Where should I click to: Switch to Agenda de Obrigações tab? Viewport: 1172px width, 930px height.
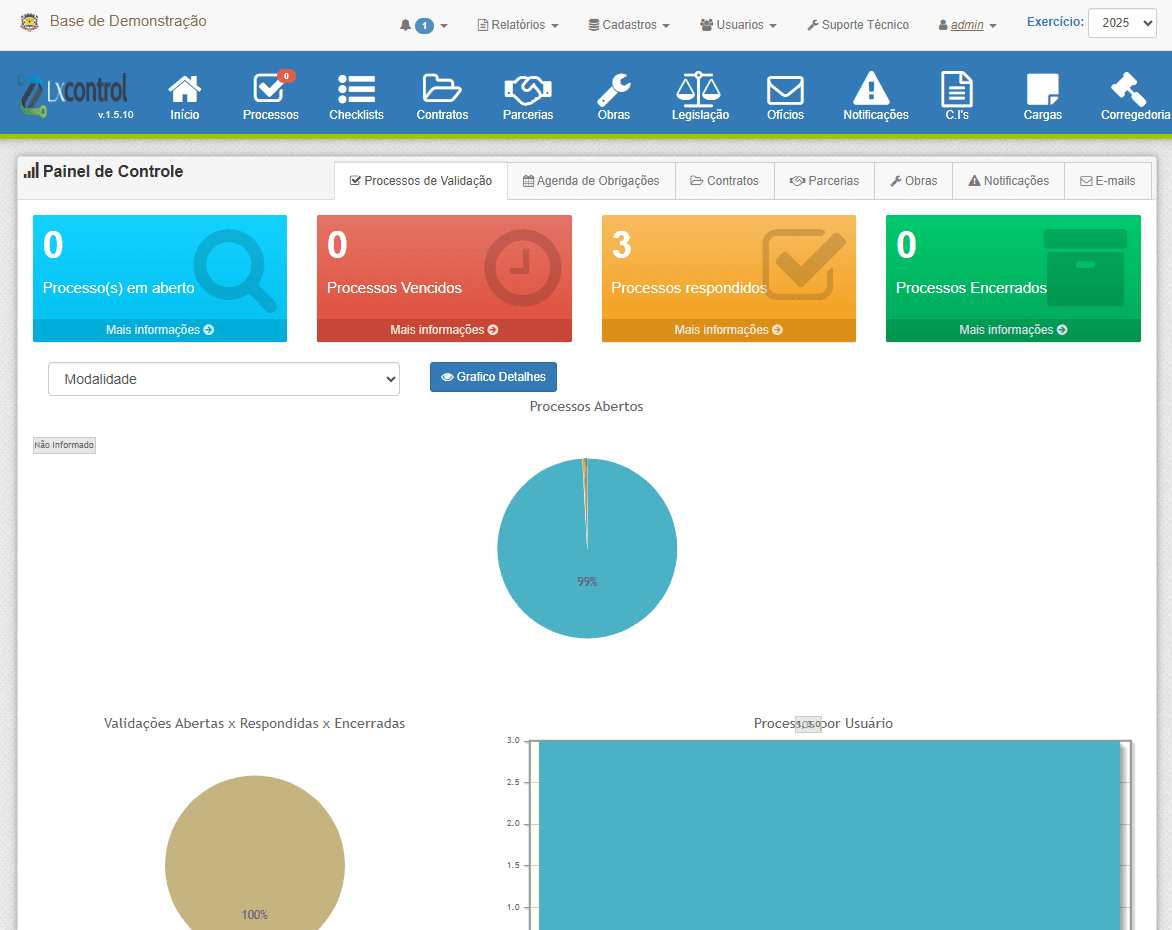tap(591, 181)
